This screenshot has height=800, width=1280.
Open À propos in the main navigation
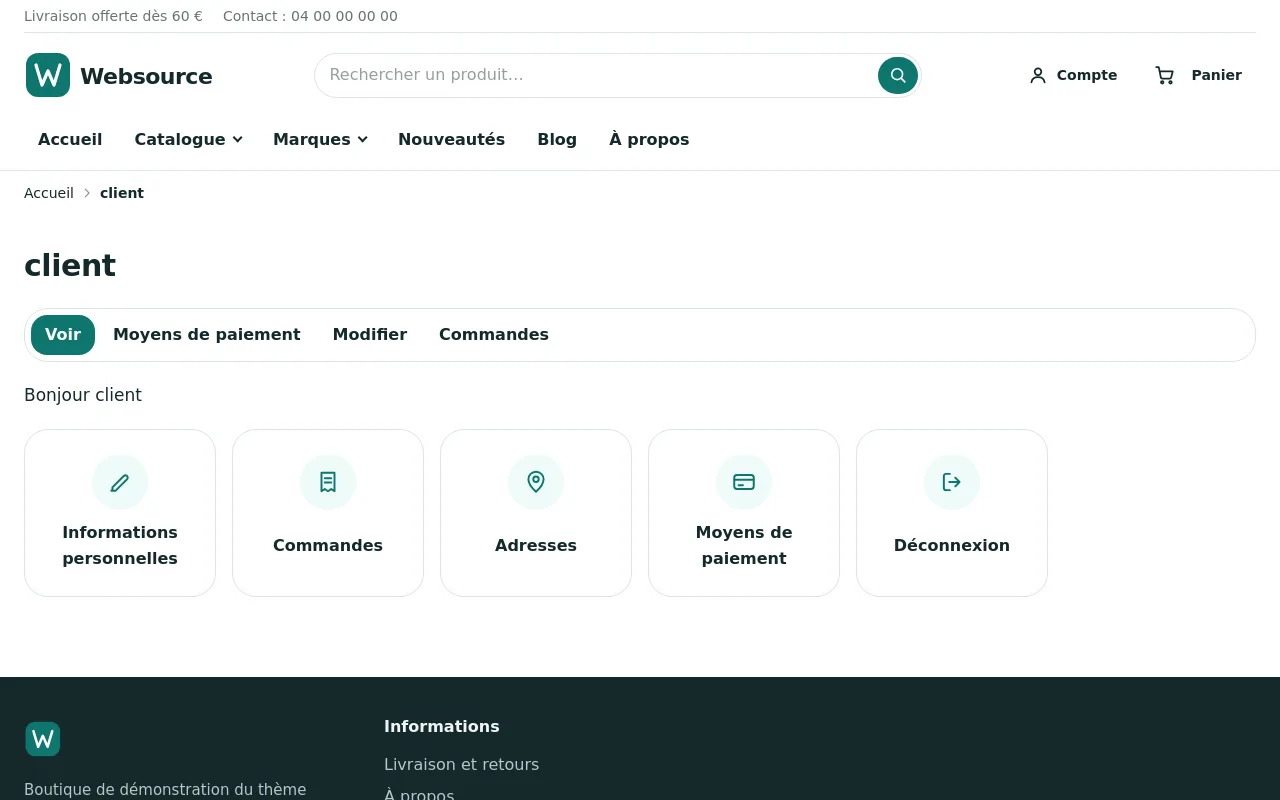(649, 139)
